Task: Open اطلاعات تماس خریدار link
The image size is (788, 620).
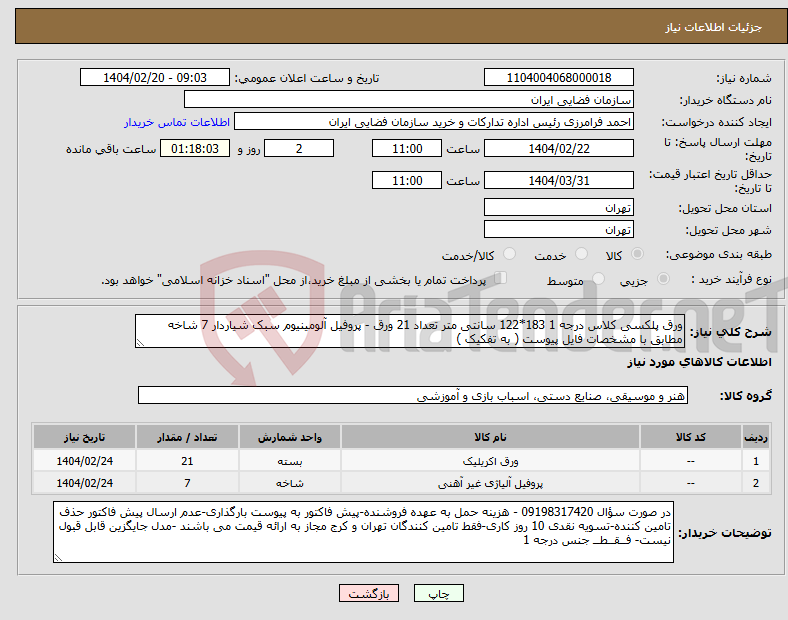Action: click(x=177, y=122)
